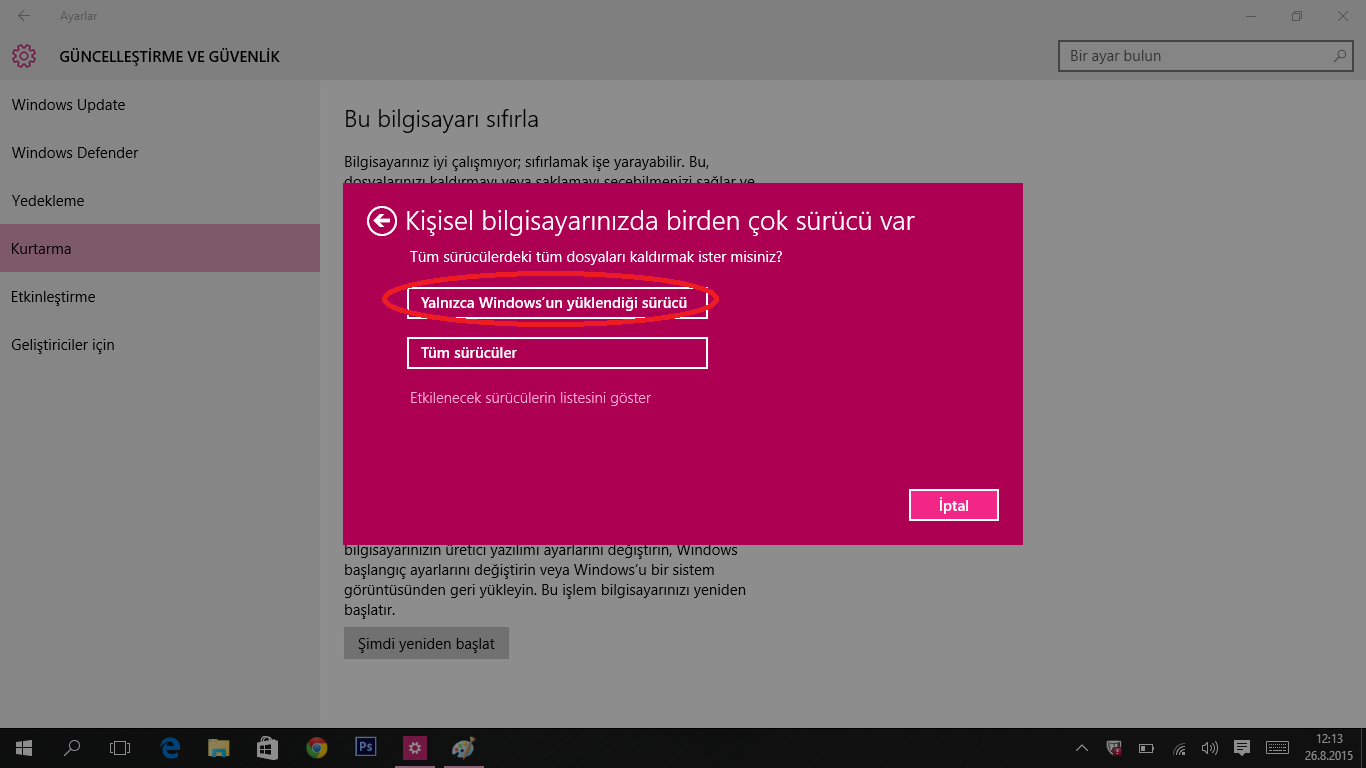This screenshot has width=1366, height=768.
Task: Open the Action Center notifications icon
Action: [1242, 748]
